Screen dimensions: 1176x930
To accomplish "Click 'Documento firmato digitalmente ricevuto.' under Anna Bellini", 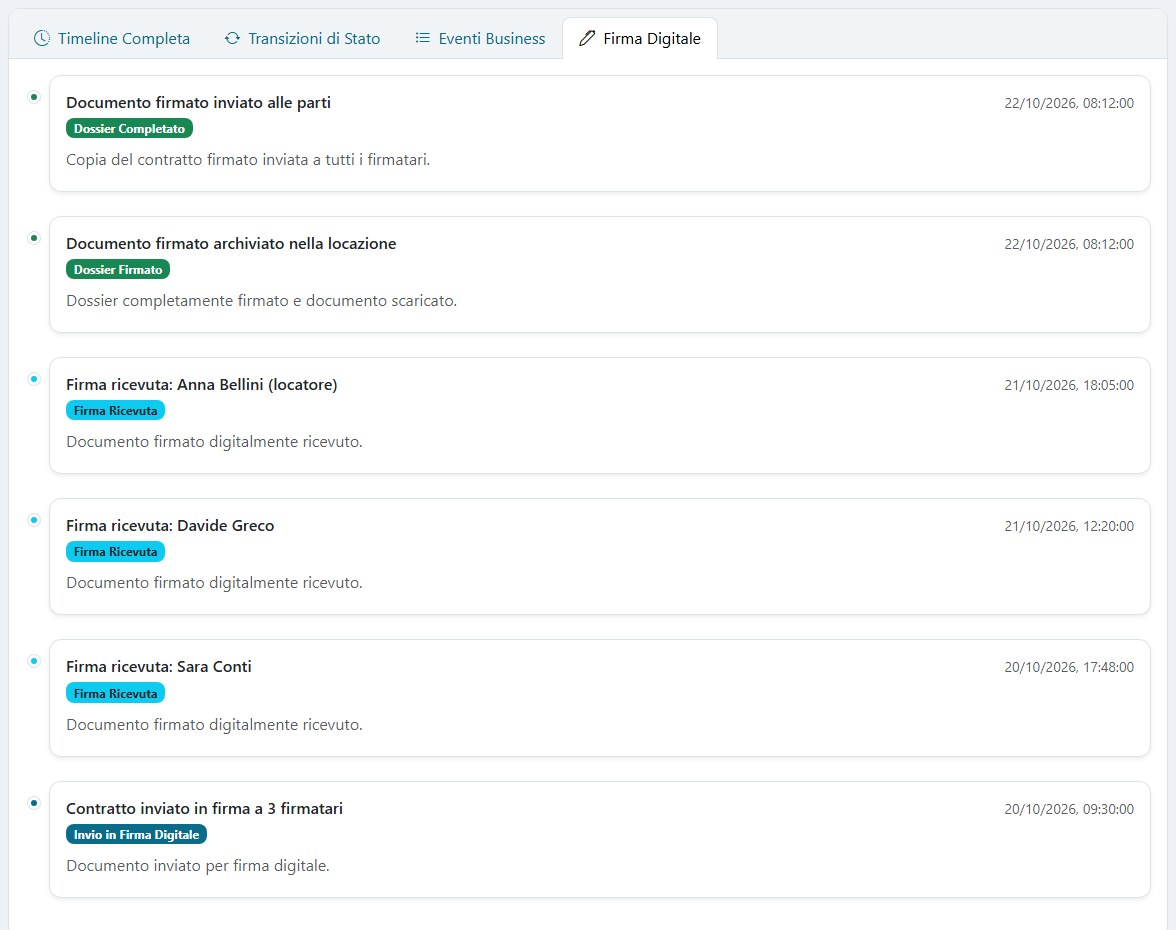I will tap(214, 442).
